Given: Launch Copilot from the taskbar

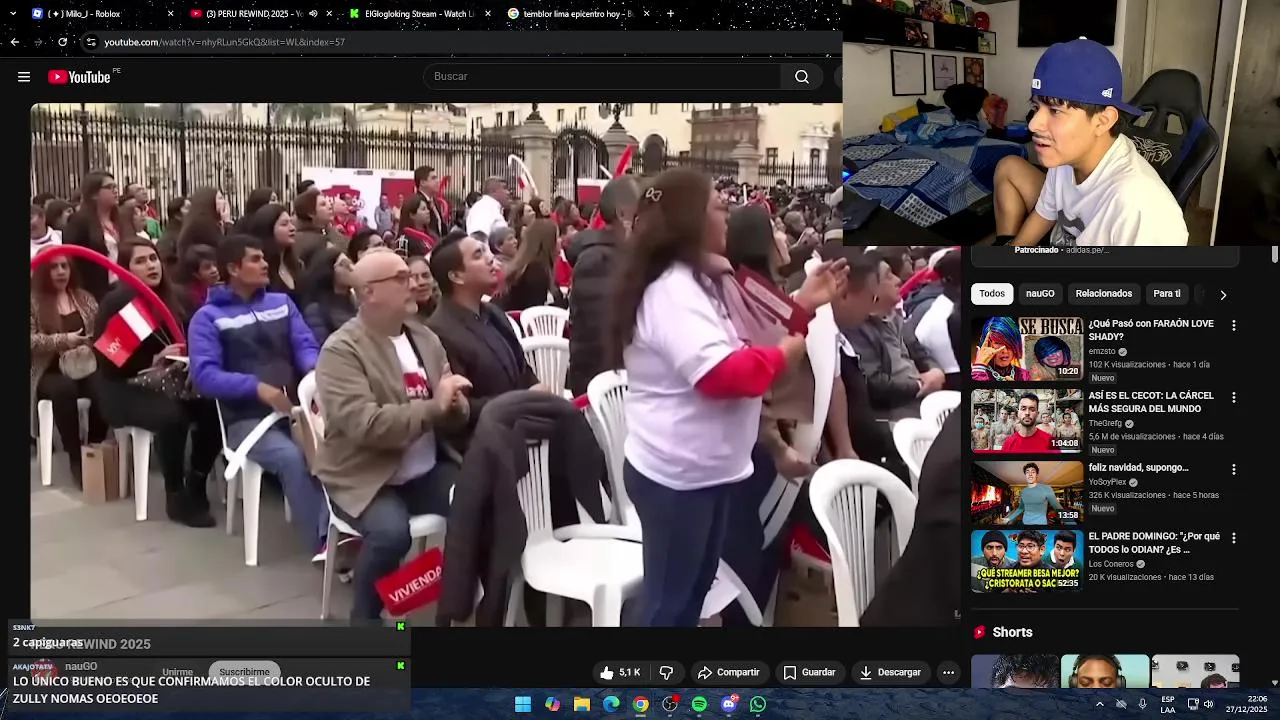Looking at the screenshot, I should pos(552,704).
